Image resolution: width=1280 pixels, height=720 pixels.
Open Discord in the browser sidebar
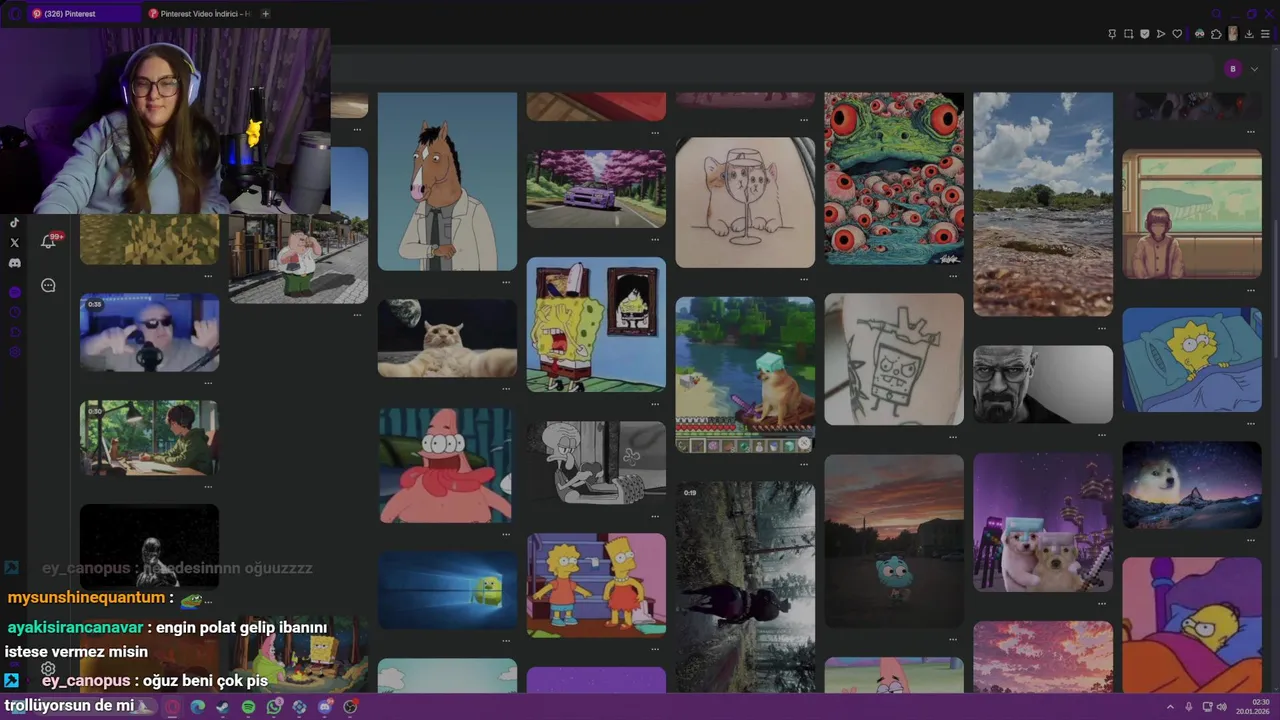14,263
